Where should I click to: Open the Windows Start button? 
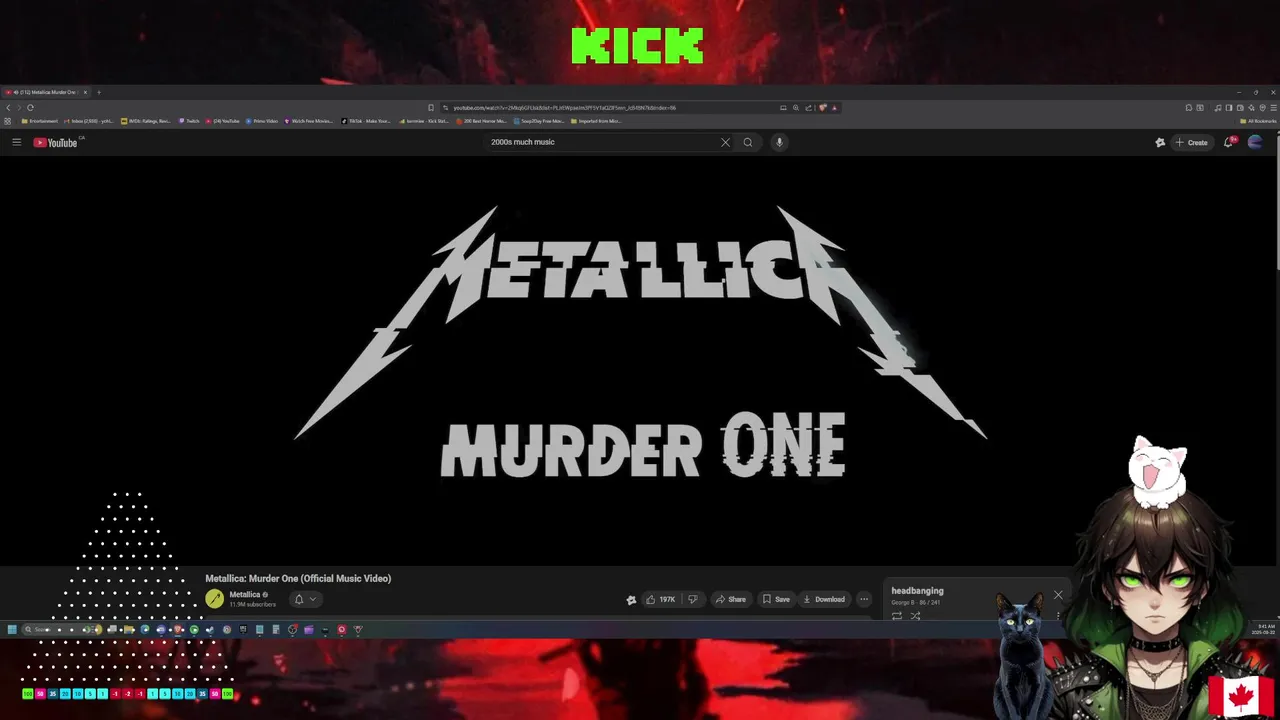click(x=12, y=629)
